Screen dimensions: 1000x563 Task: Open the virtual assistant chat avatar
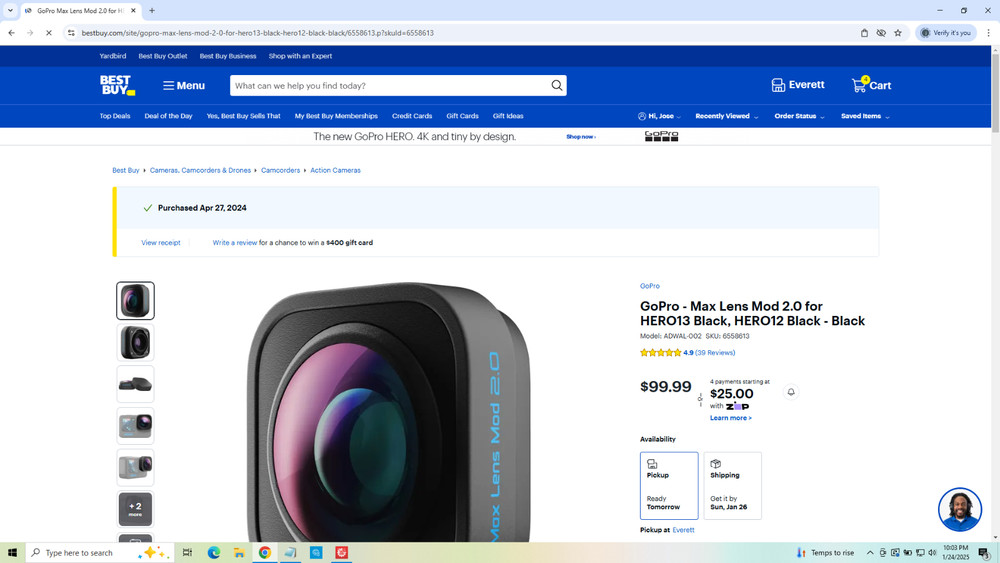pos(960,509)
